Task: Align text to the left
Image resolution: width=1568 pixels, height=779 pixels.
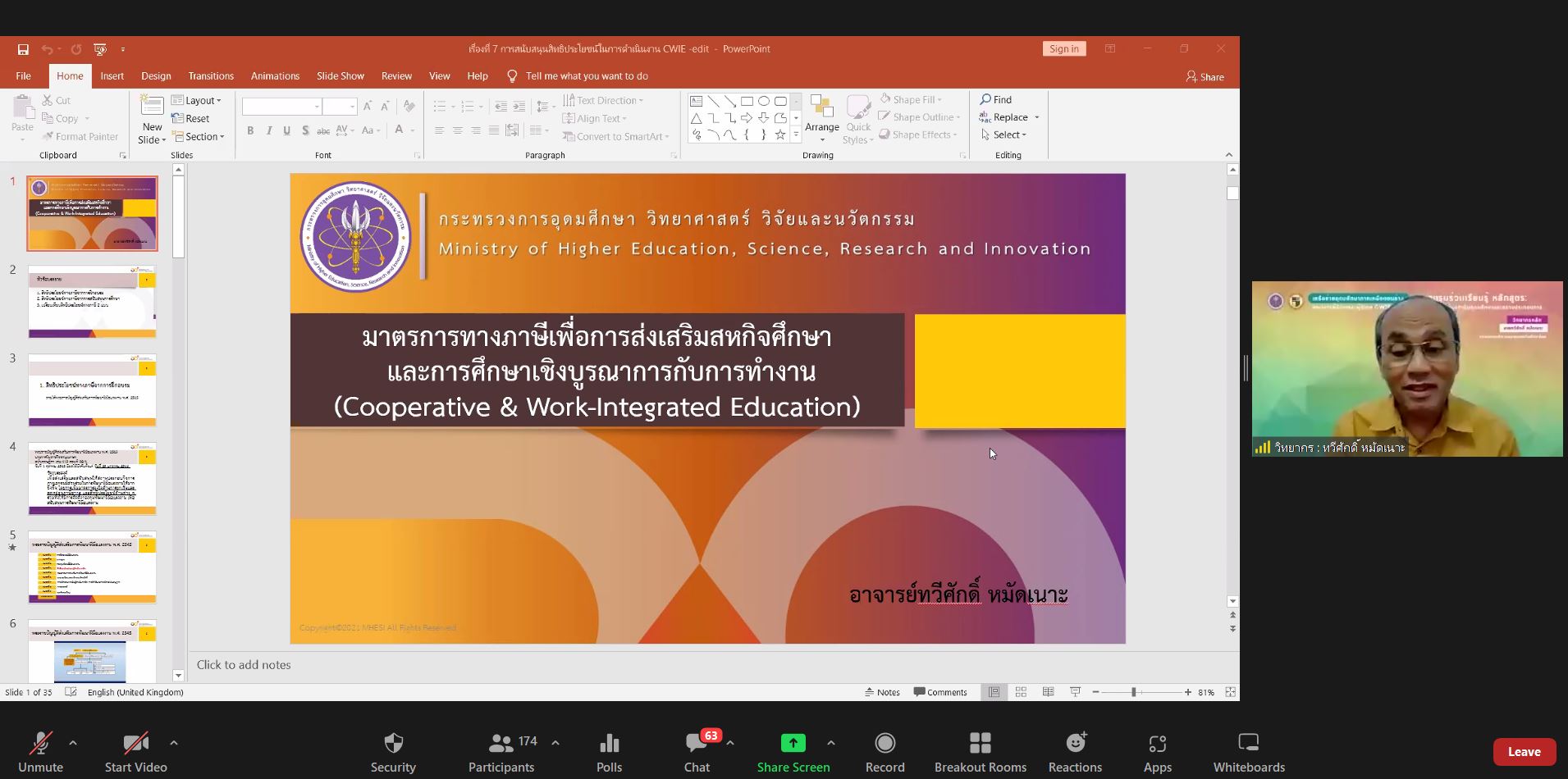Action: pos(440,130)
